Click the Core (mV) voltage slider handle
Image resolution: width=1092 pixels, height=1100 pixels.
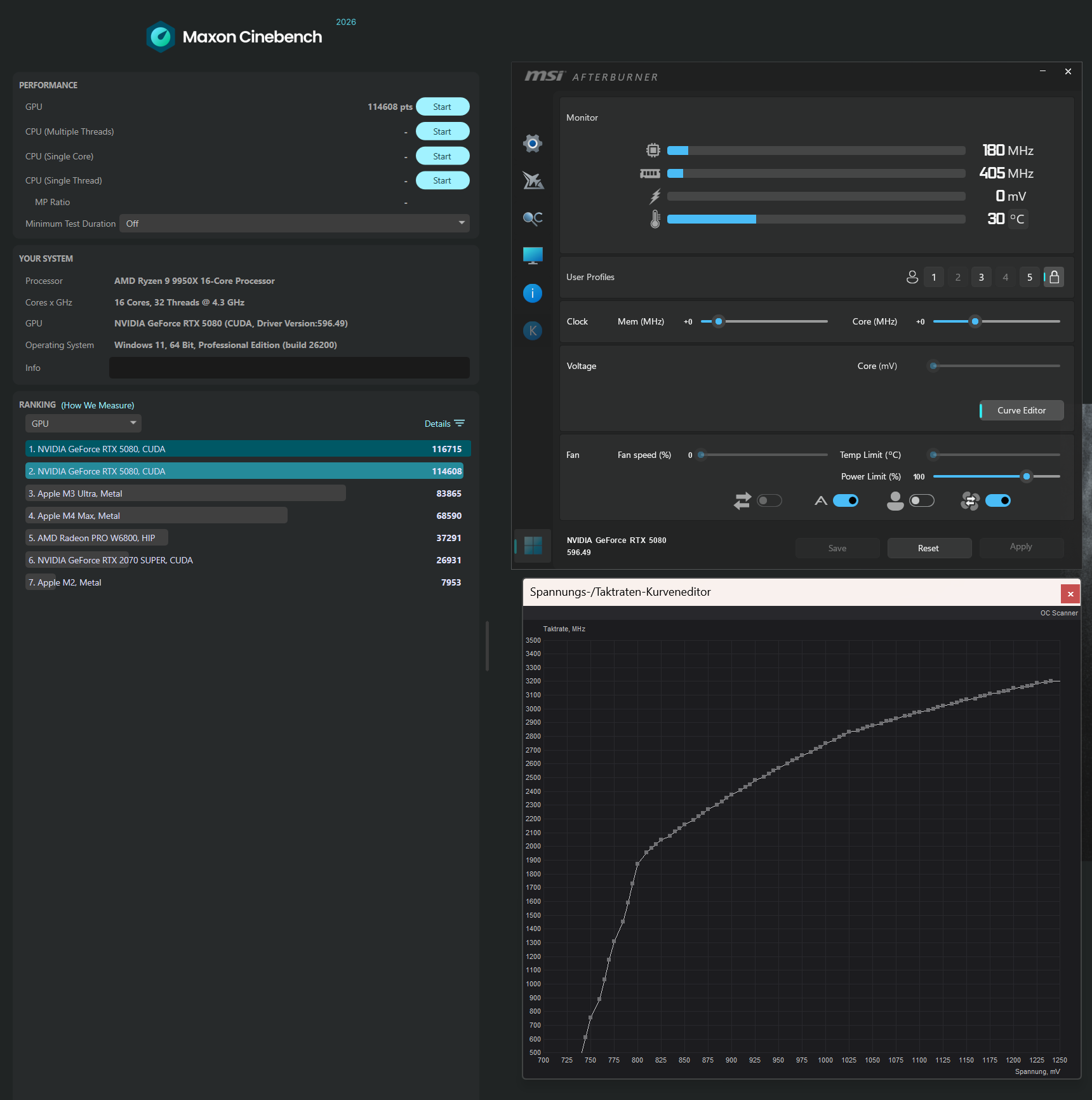pos(933,366)
